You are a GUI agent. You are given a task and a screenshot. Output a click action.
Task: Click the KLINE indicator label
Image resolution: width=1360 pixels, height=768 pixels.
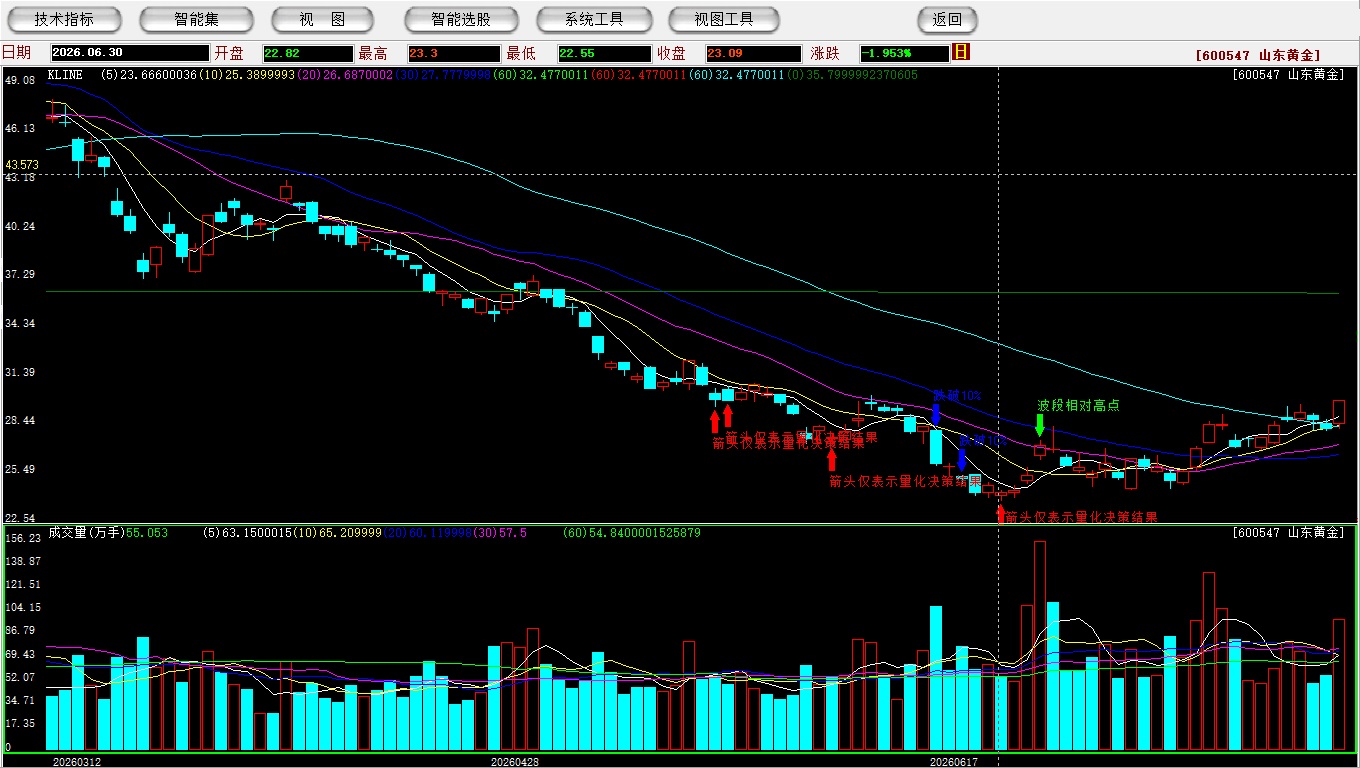(x=65, y=75)
